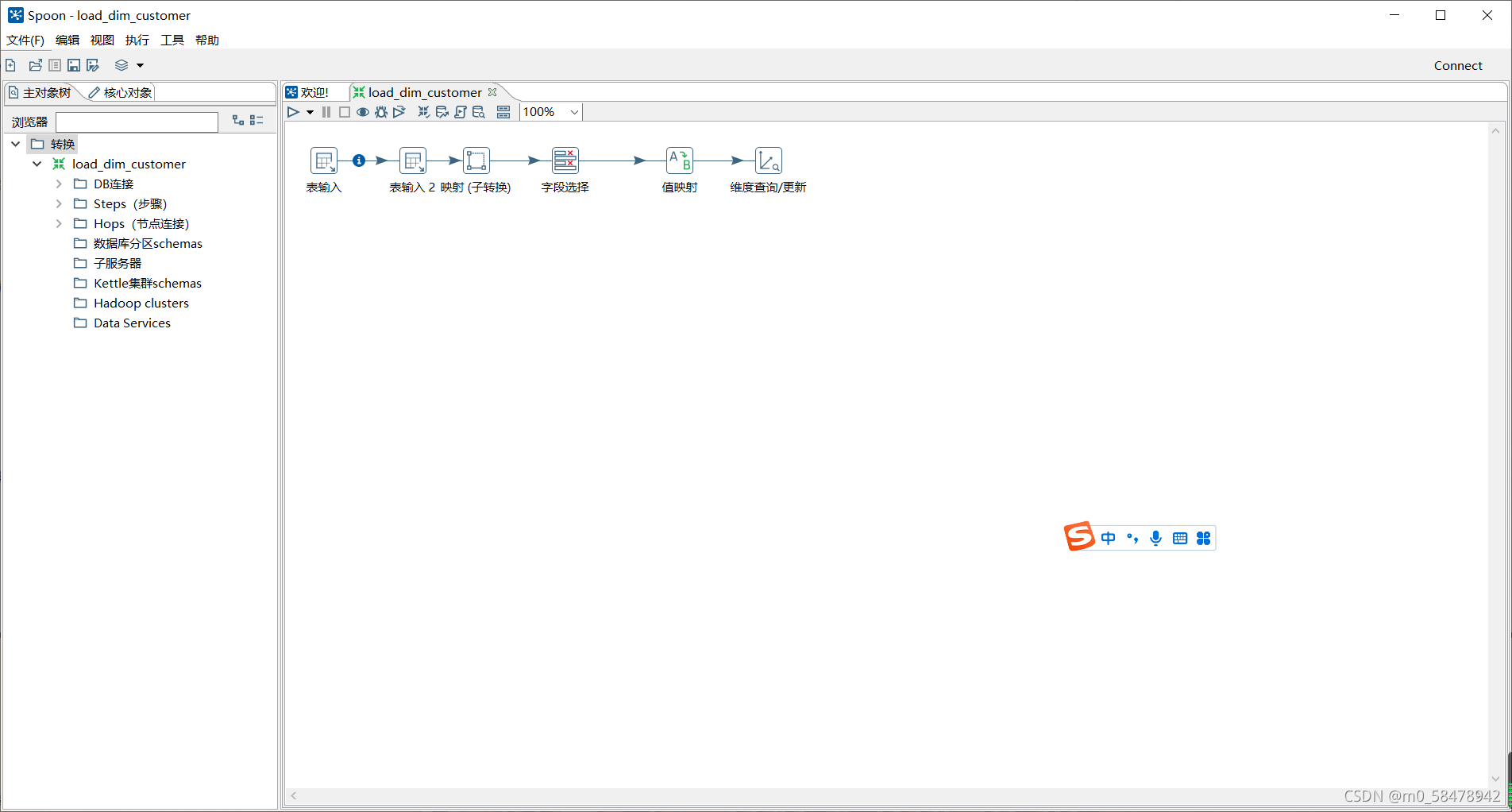Show execution results pane icon
The height and width of the screenshot is (812, 1512).
point(503,112)
